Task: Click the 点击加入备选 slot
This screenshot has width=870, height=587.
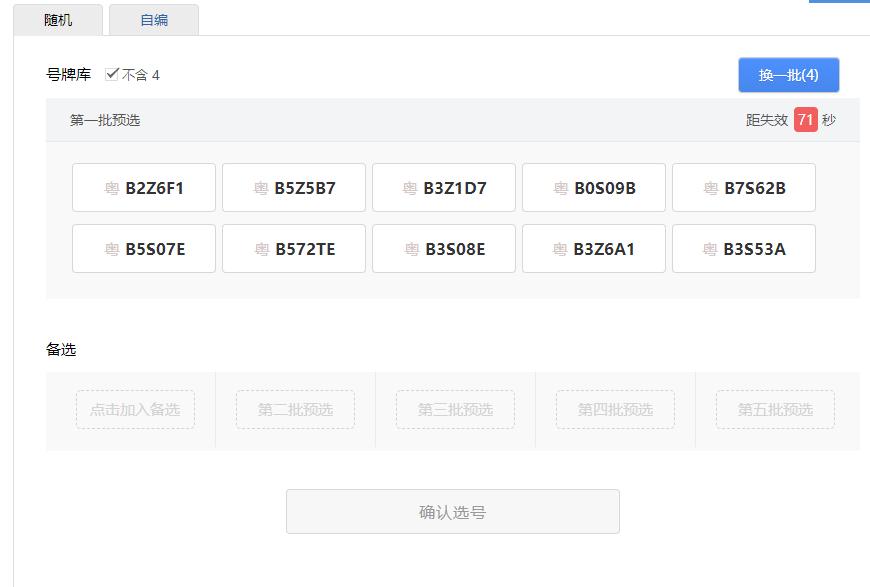Action: 135,410
